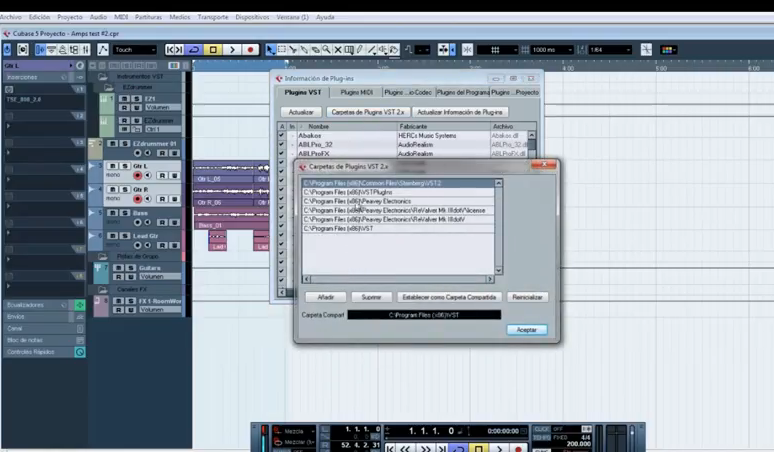Select the Object Selection arrow tool
The height and width of the screenshot is (452, 774).
(271, 50)
